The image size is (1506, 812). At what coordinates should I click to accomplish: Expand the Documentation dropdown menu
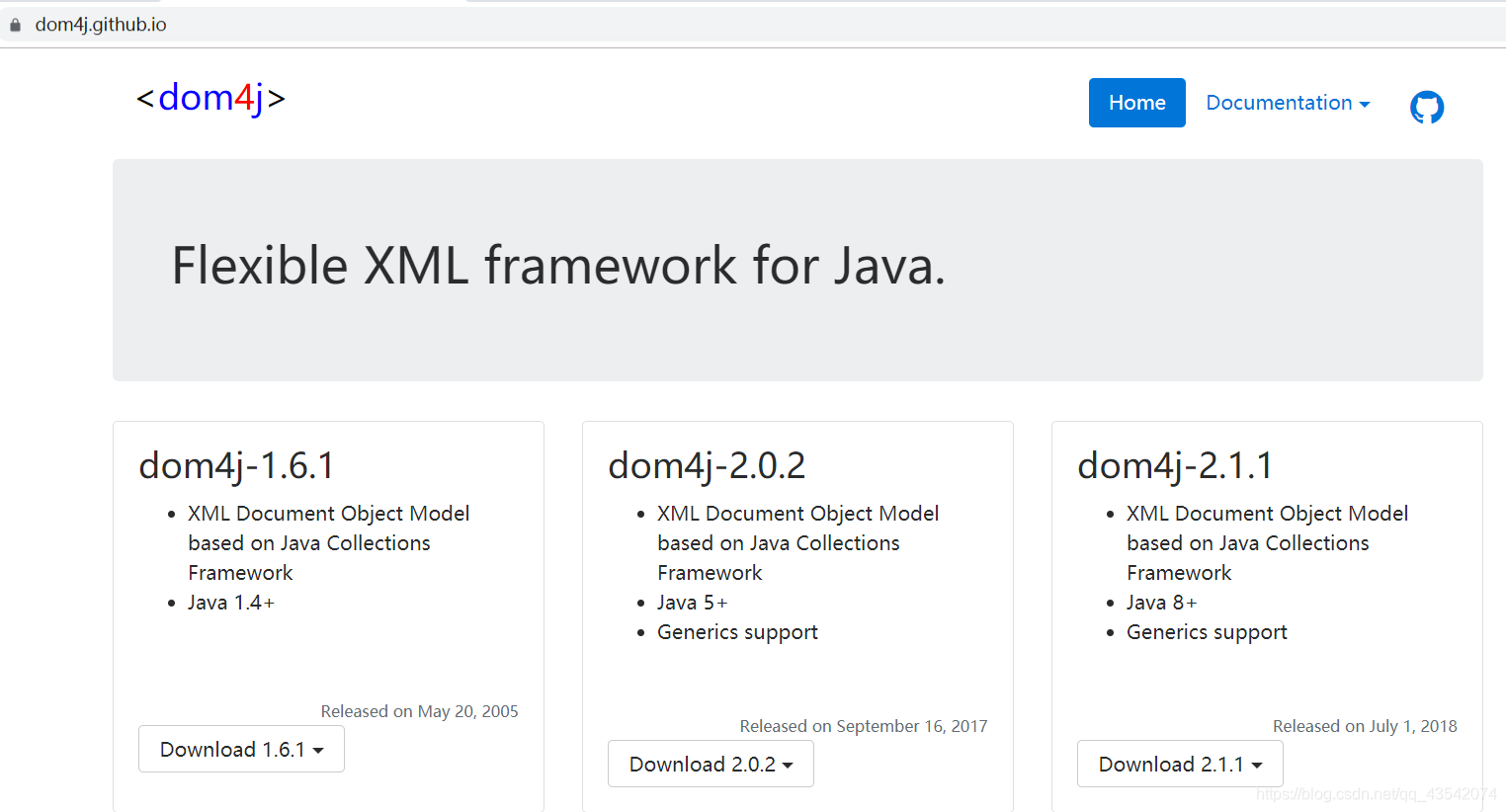[x=1288, y=103]
